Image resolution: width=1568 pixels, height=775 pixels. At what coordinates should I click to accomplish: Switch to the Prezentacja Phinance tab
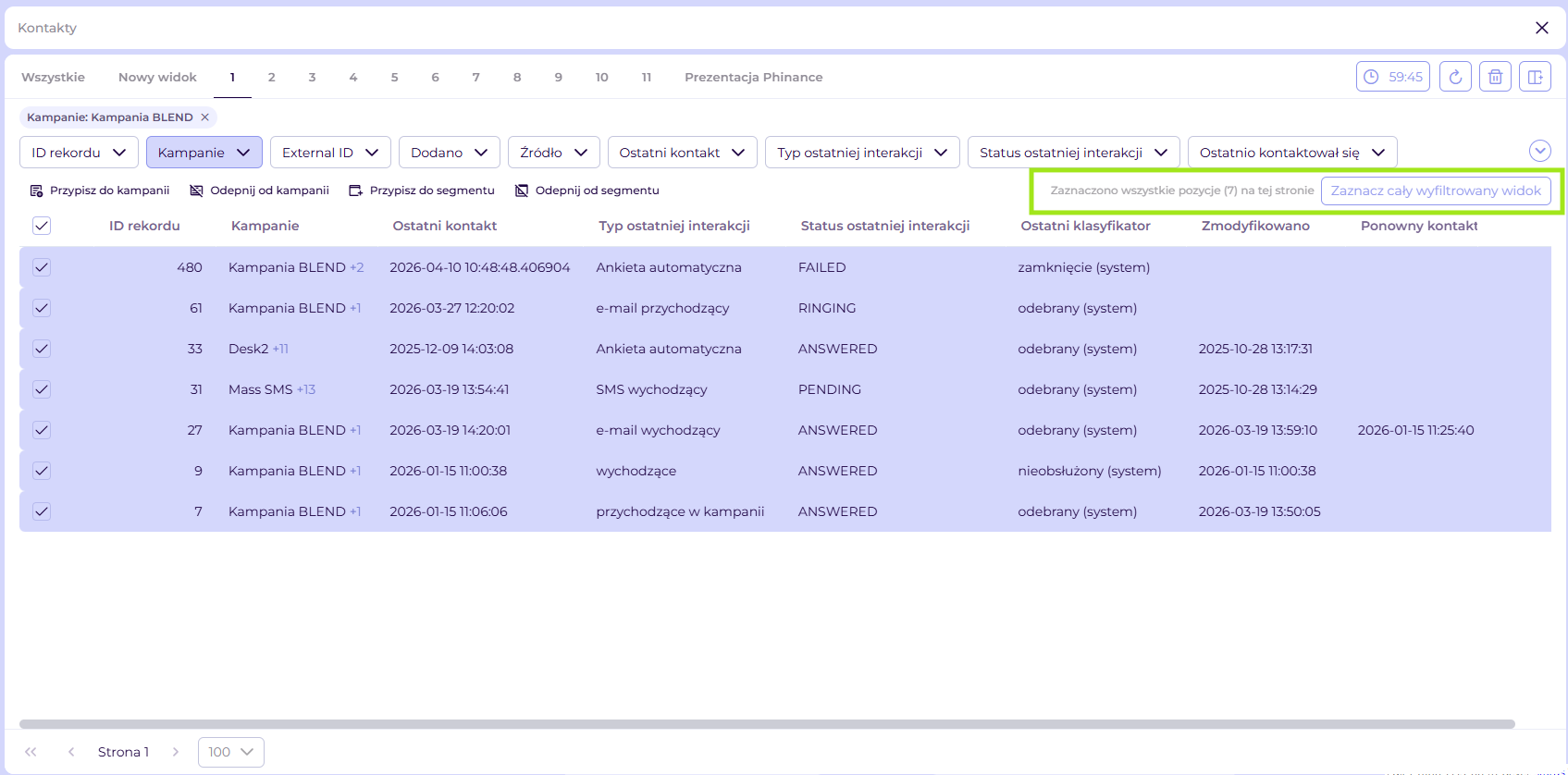coord(754,77)
